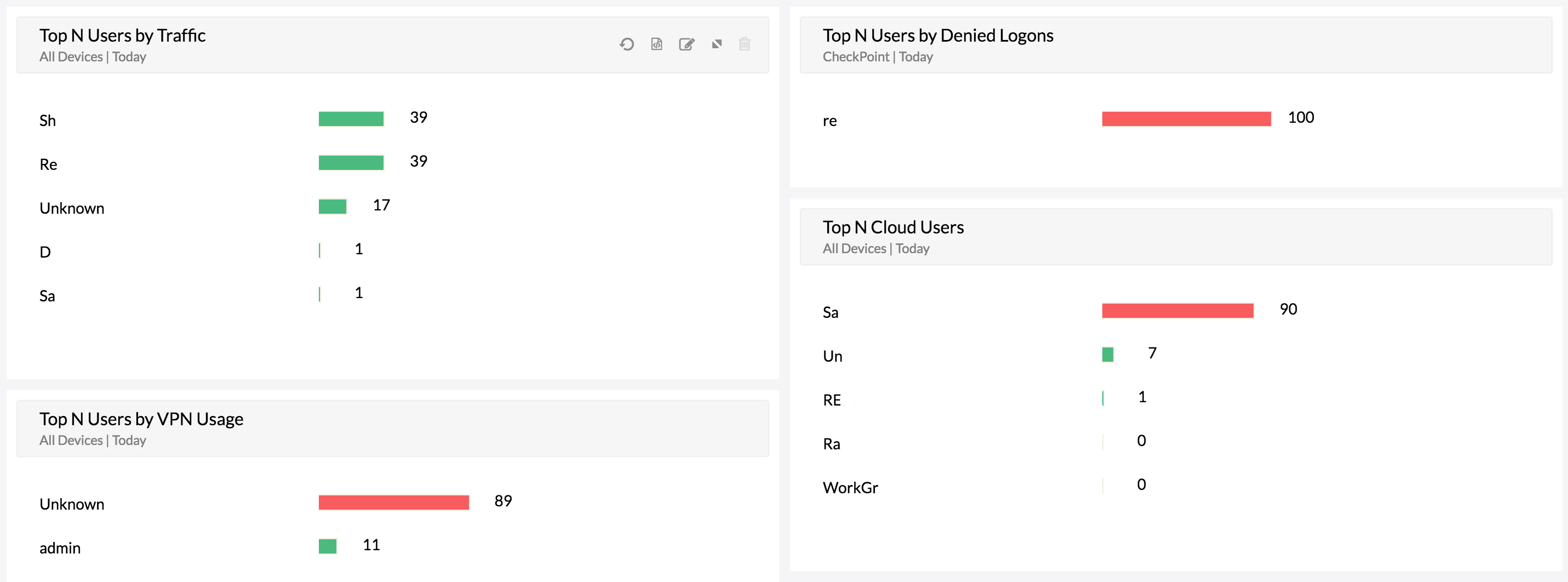Screen dimensions: 1568x582
Task: Open the 'admin' user in VPN Usage widget
Action: [60, 547]
